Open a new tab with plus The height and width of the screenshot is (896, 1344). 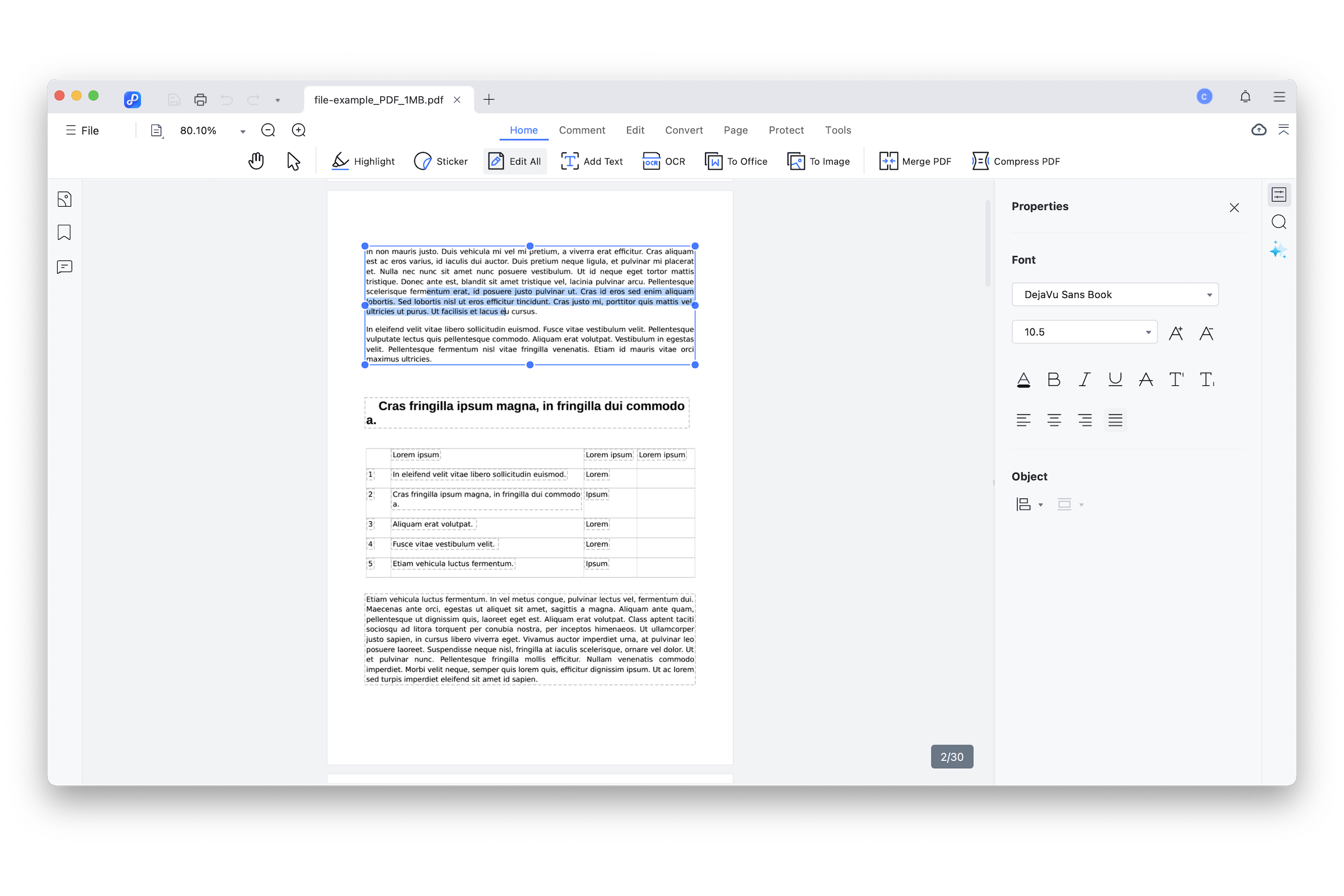pos(488,100)
